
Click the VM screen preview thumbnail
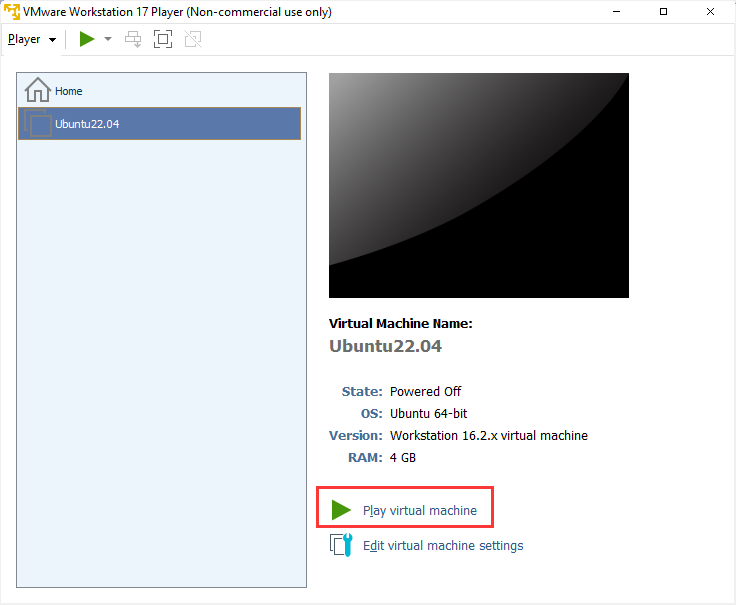479,185
